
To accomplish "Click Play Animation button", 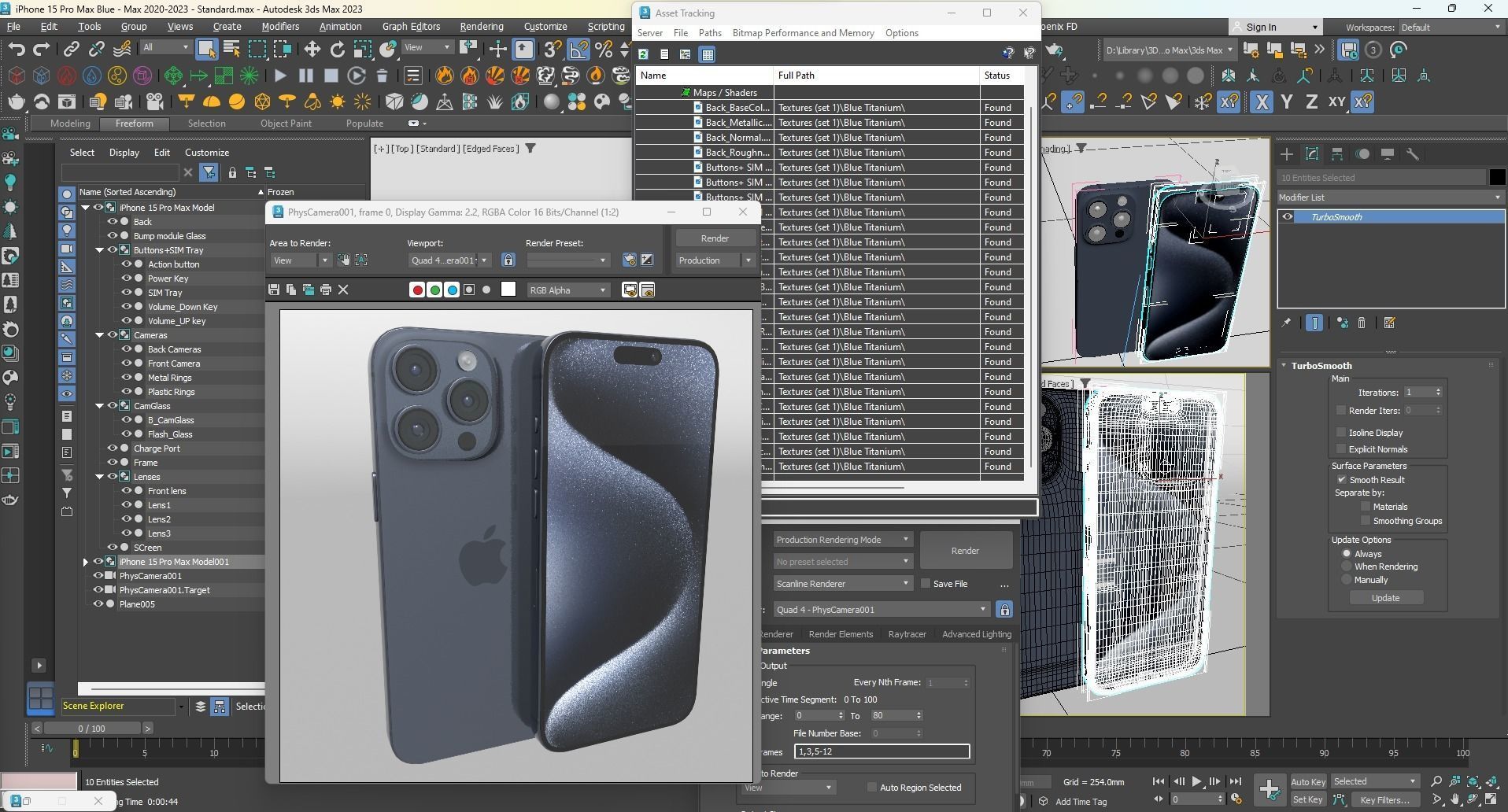I will point(1196,781).
